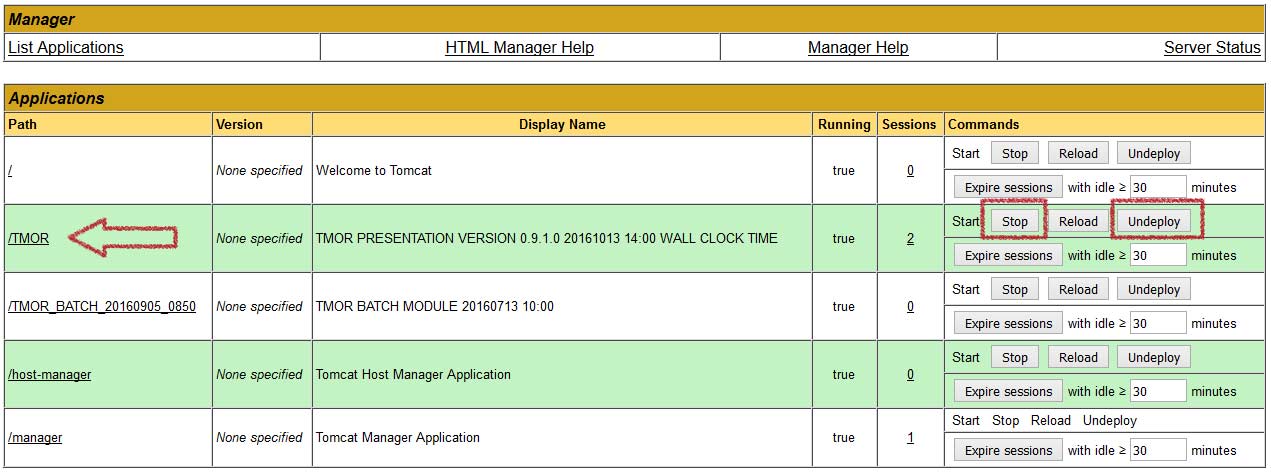1271x474 pixels.
Task: Click running value "true" in /host-manager row
Action: tap(844, 374)
